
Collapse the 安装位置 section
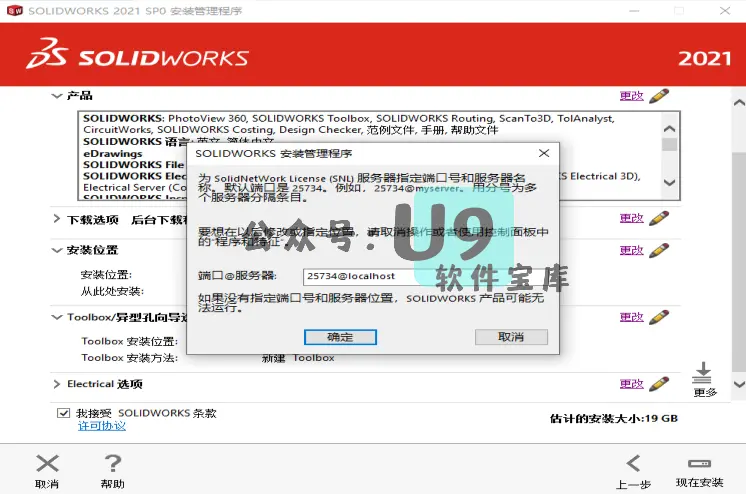pyautogui.click(x=57, y=250)
